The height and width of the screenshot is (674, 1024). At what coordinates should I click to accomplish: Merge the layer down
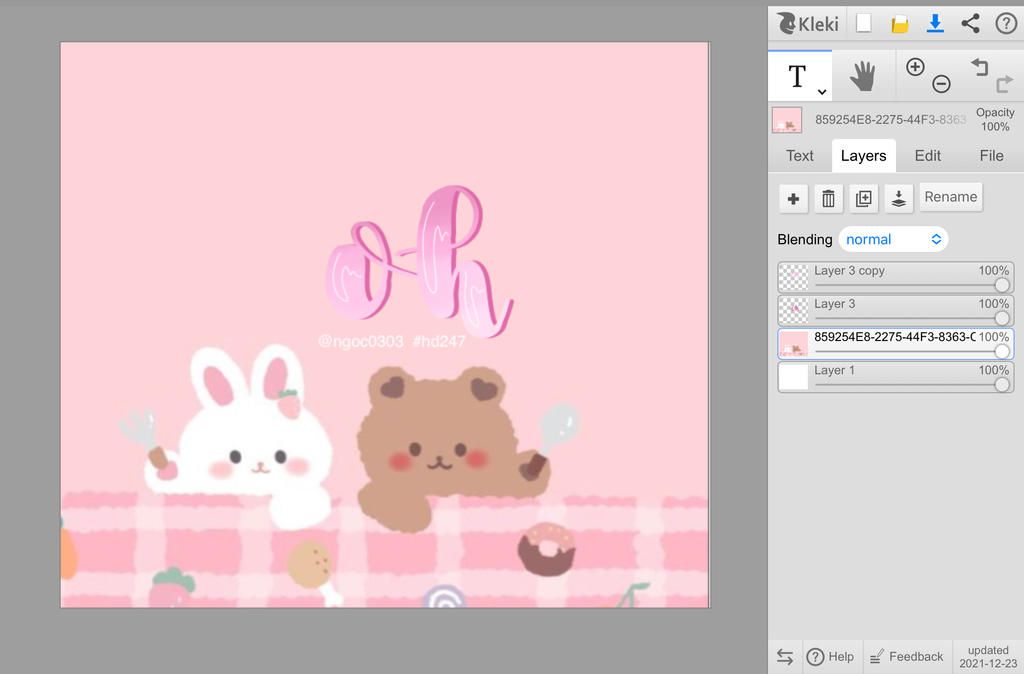click(899, 199)
